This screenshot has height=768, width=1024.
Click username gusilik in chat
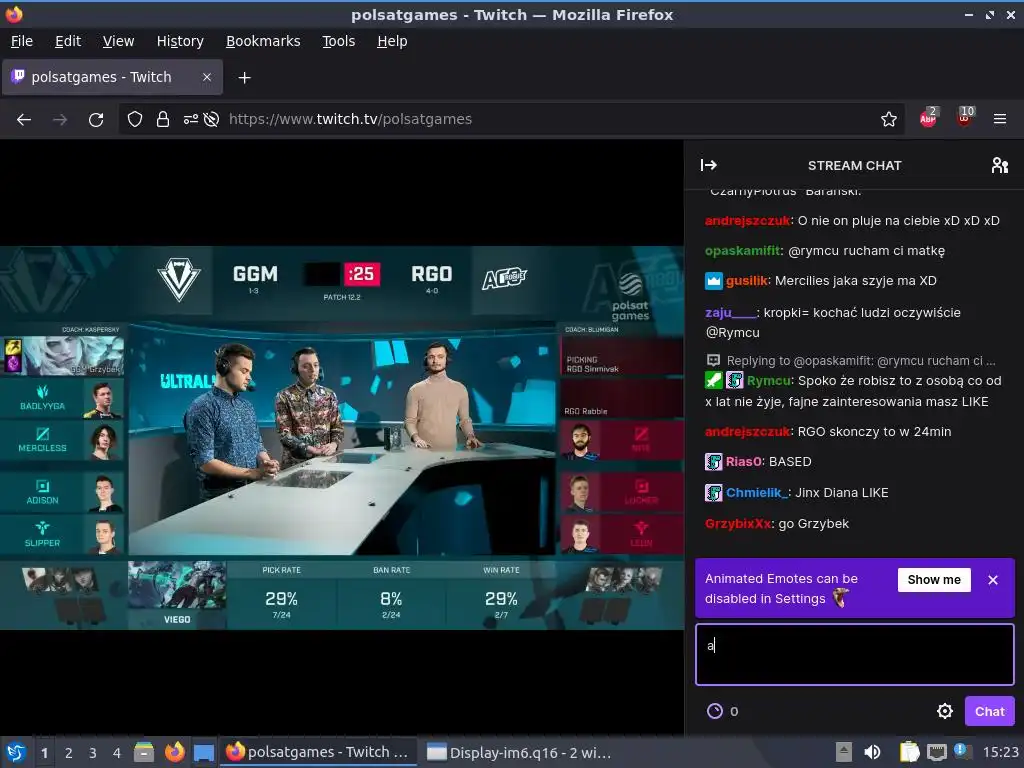click(746, 281)
